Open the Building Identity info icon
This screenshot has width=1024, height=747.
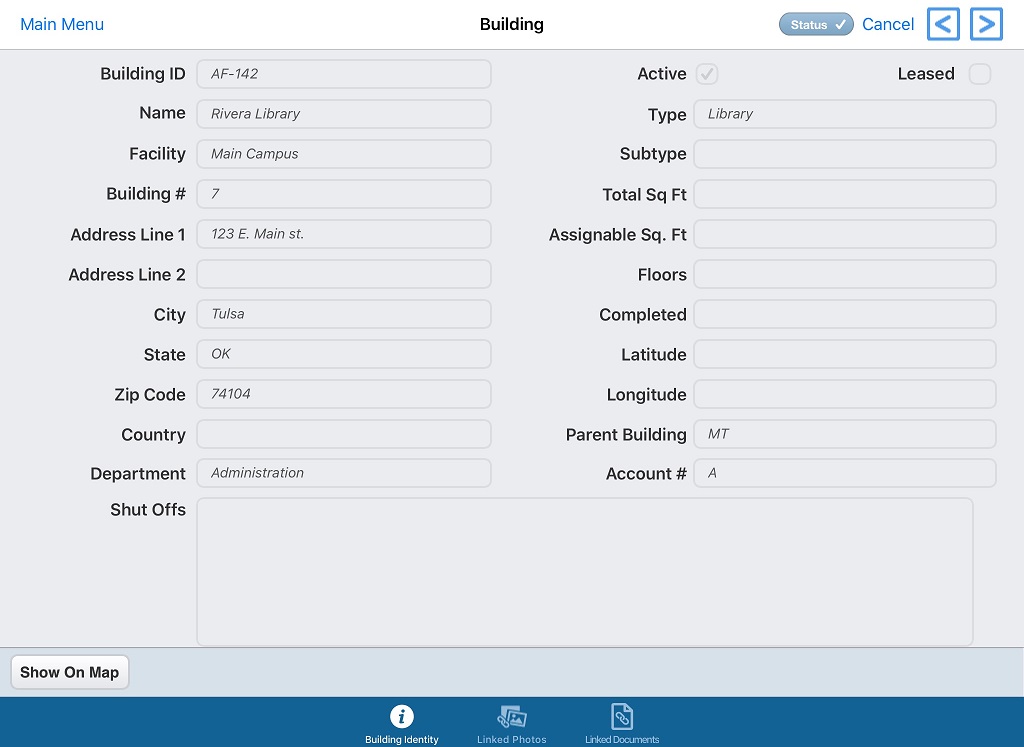click(402, 716)
